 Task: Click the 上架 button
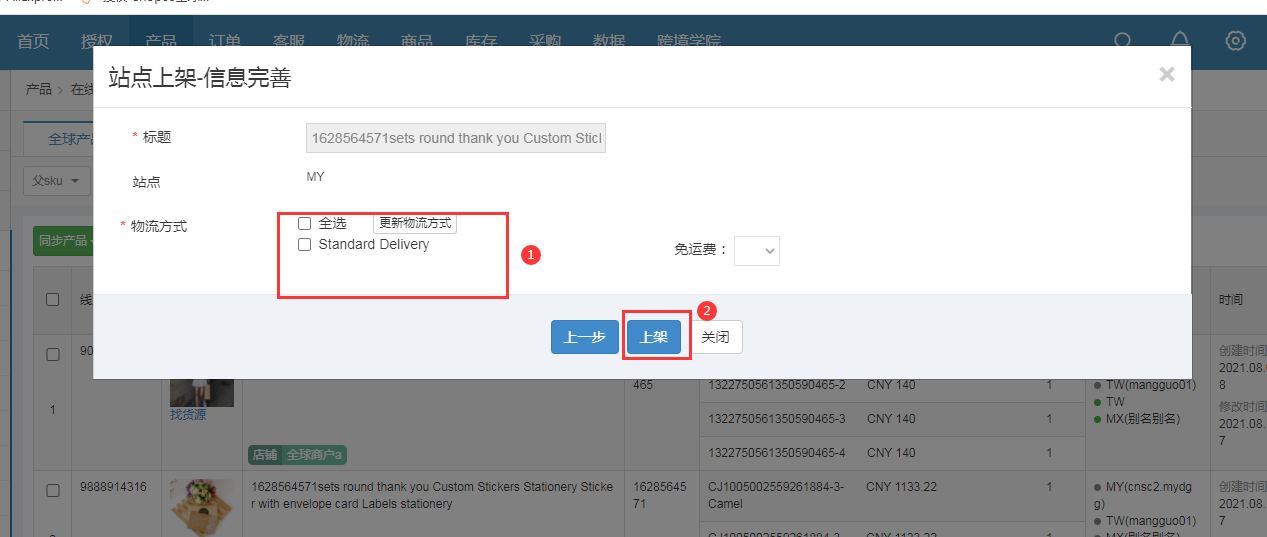[x=654, y=337]
